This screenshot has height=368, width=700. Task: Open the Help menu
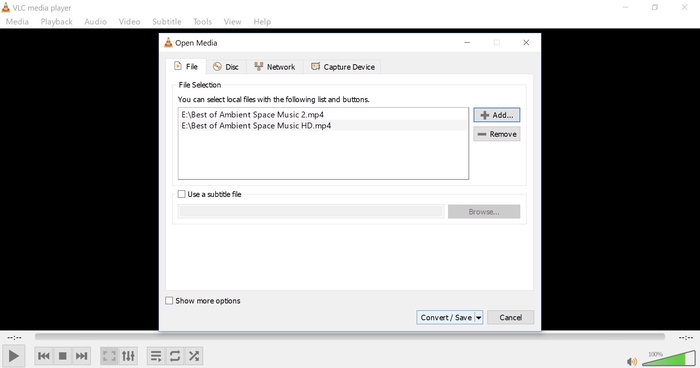click(262, 21)
